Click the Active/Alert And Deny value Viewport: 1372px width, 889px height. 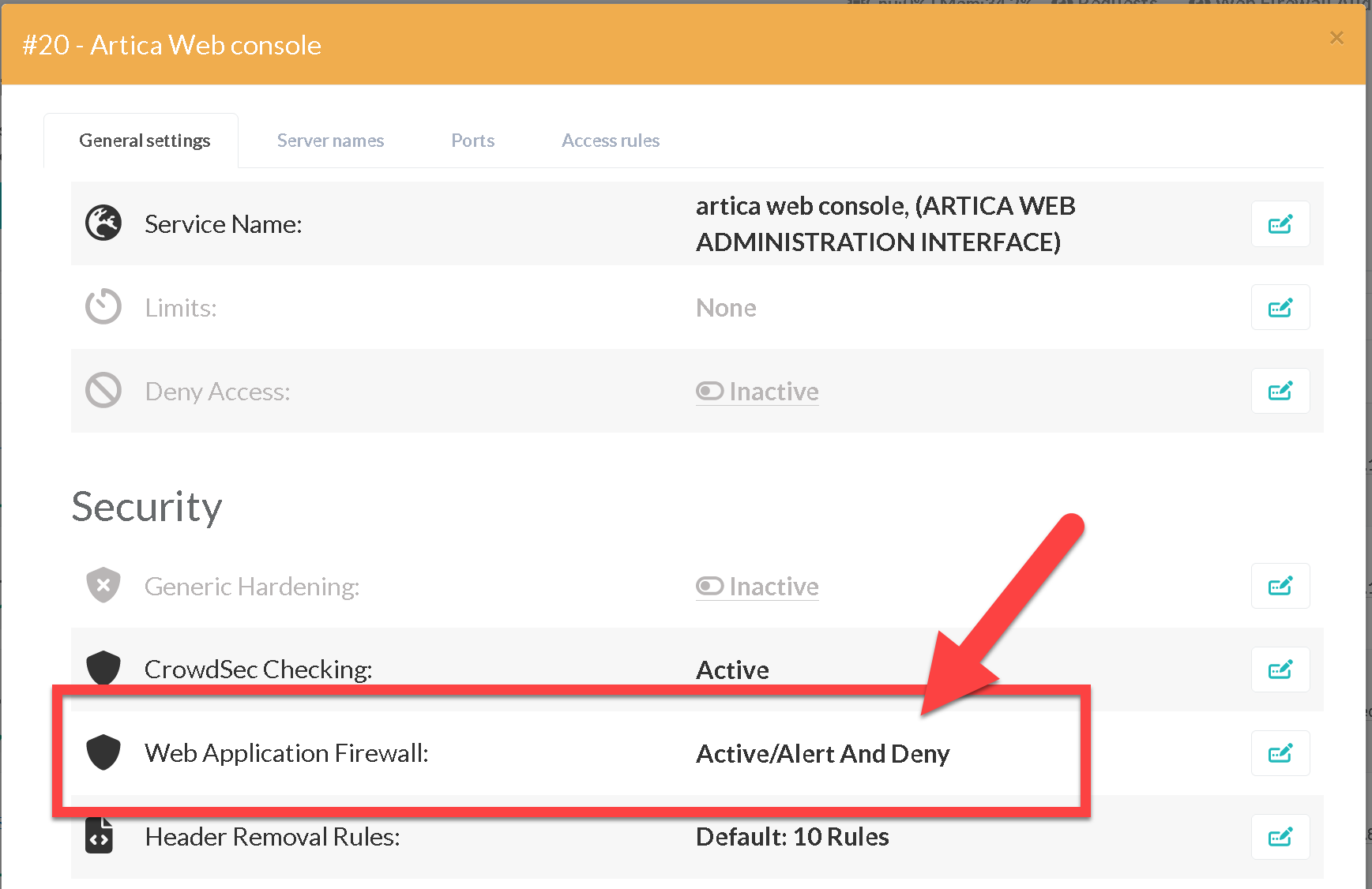[x=822, y=754]
